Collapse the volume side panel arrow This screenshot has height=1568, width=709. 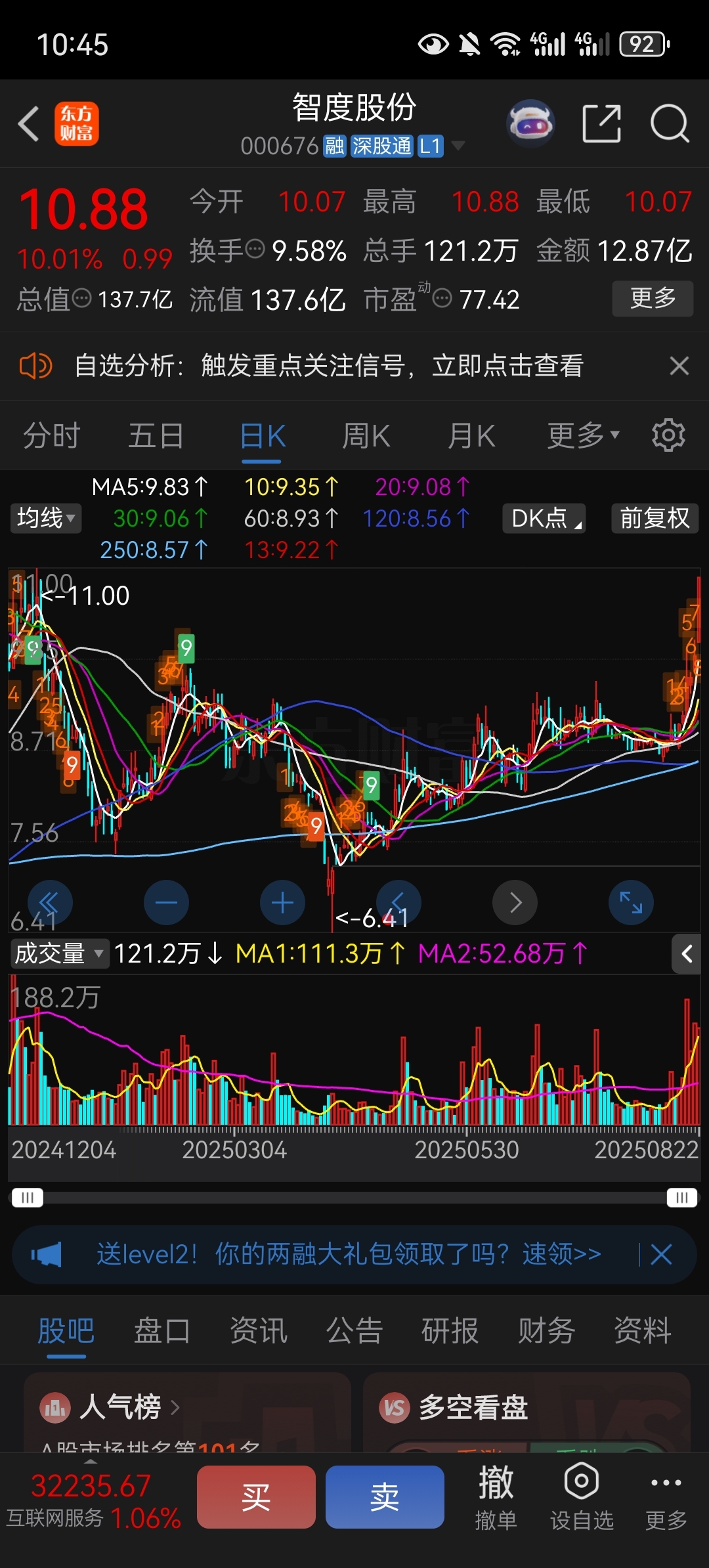[687, 953]
